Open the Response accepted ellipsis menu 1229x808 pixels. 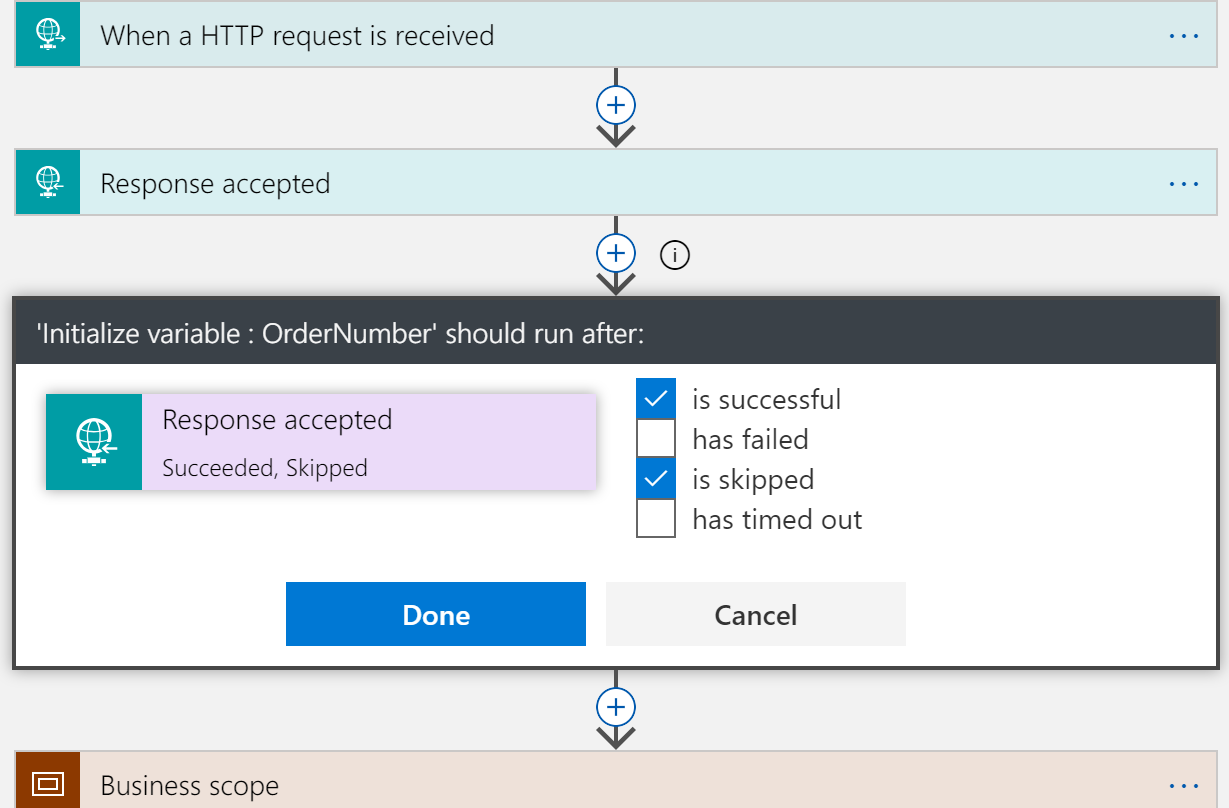click(x=1183, y=182)
